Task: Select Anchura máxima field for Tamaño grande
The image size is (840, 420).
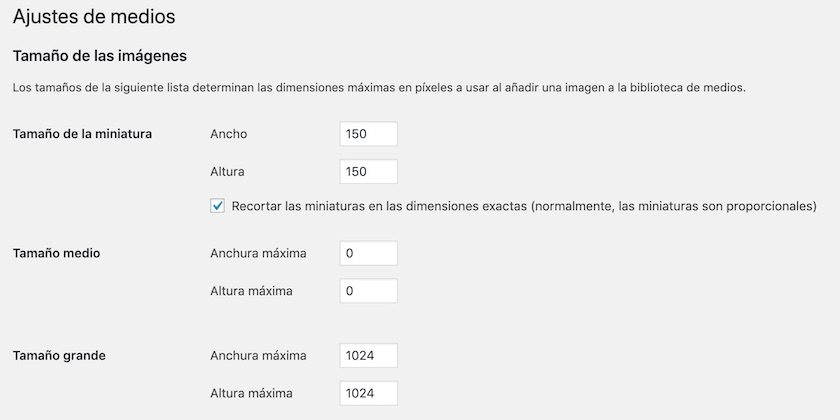Action: (368, 355)
